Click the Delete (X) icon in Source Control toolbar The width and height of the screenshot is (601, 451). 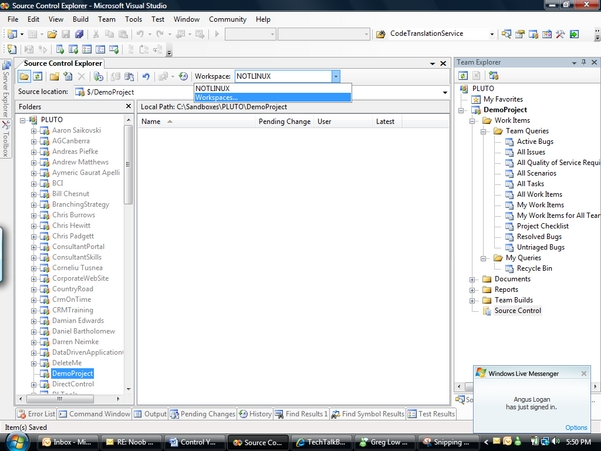[81, 76]
